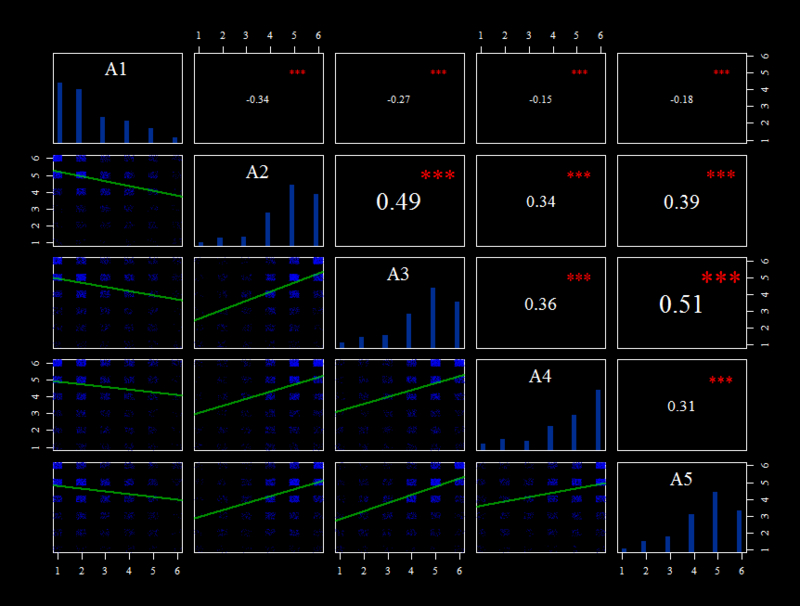Select the 0.36 correlation value
Image resolution: width=800 pixels, height=606 pixels.
pos(540,305)
